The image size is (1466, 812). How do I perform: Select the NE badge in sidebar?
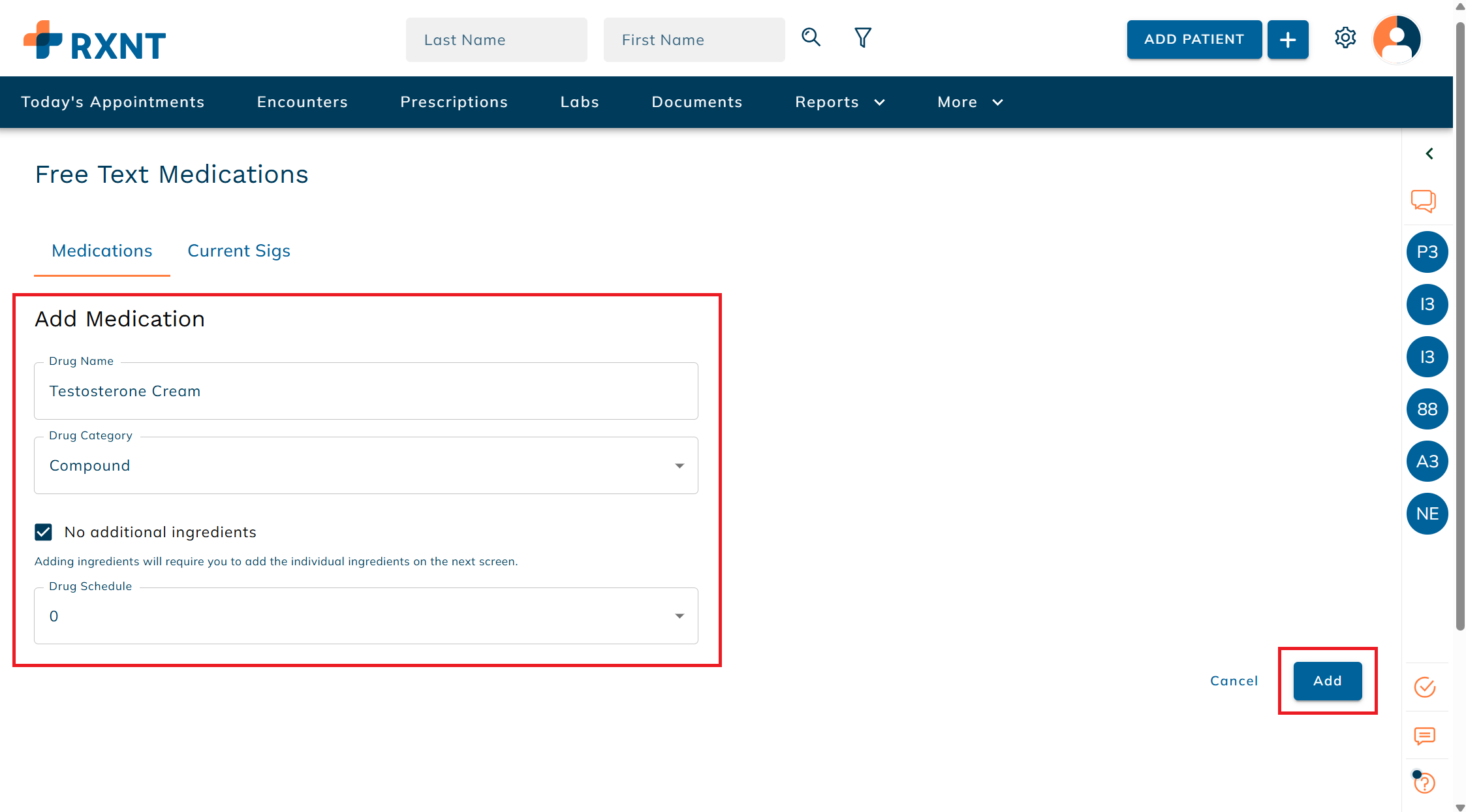1427,514
